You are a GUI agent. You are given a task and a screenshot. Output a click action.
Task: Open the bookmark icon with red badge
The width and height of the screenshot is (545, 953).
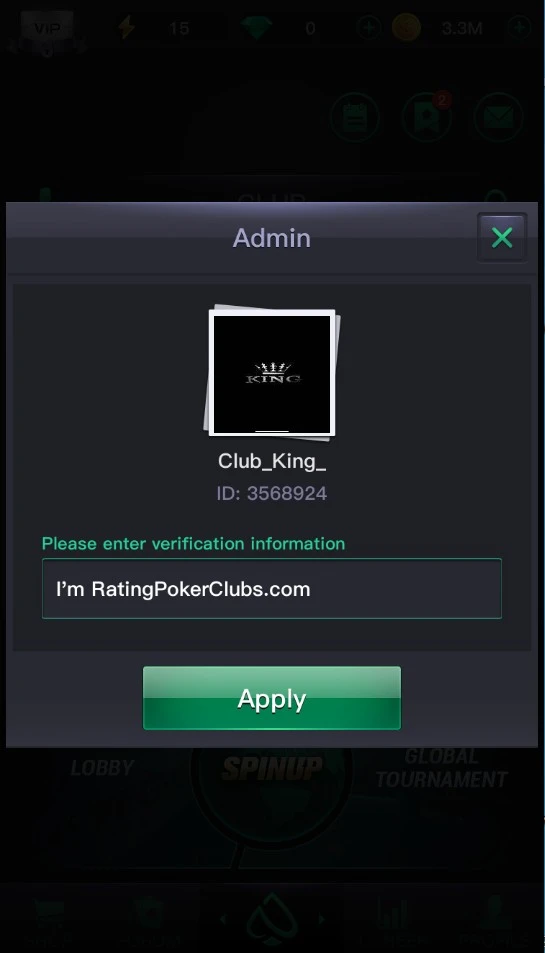pyautogui.click(x=427, y=117)
